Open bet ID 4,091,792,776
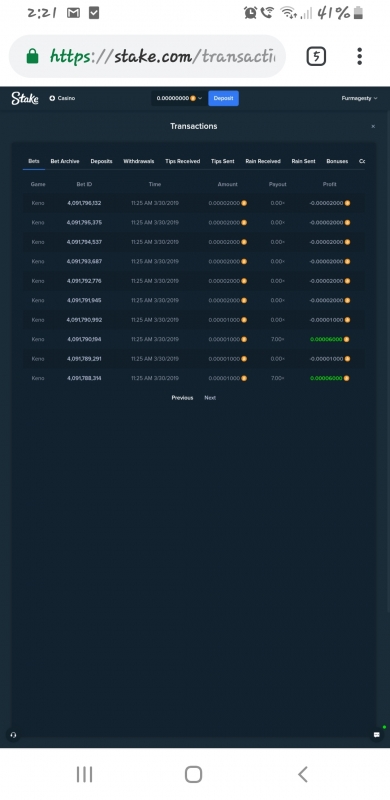The height and width of the screenshot is (800, 390). (x=84, y=281)
